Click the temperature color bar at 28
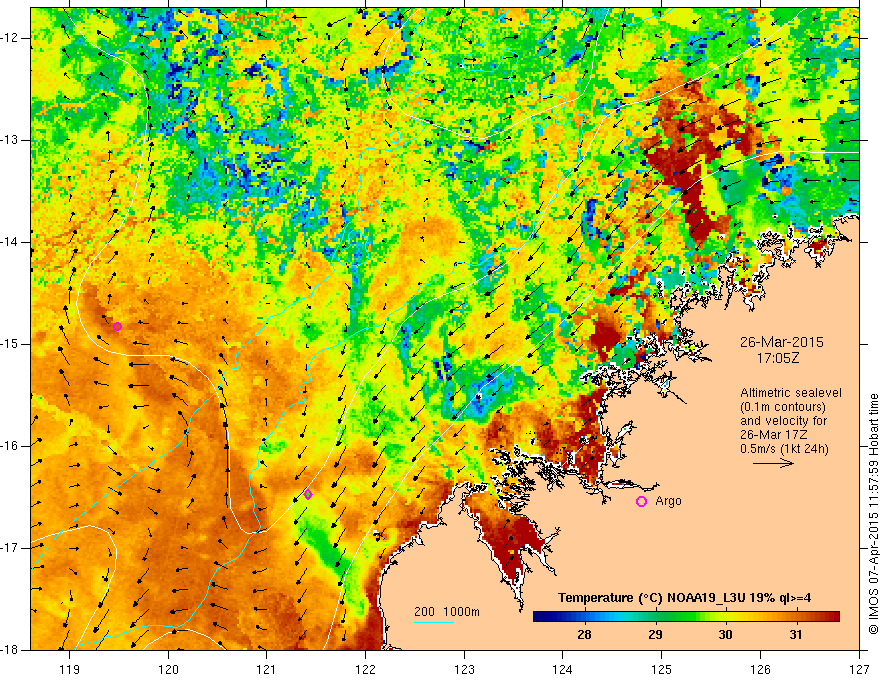 coord(584,617)
